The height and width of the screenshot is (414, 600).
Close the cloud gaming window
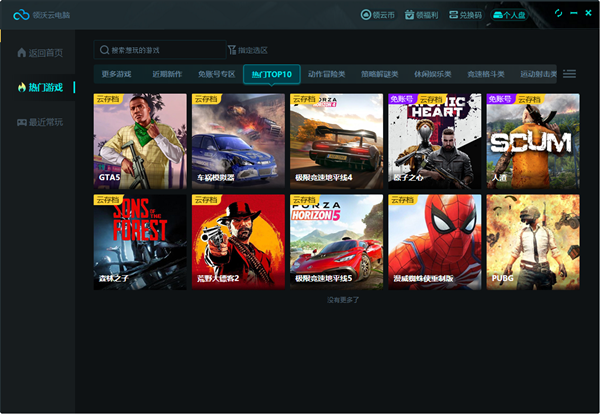pos(589,13)
